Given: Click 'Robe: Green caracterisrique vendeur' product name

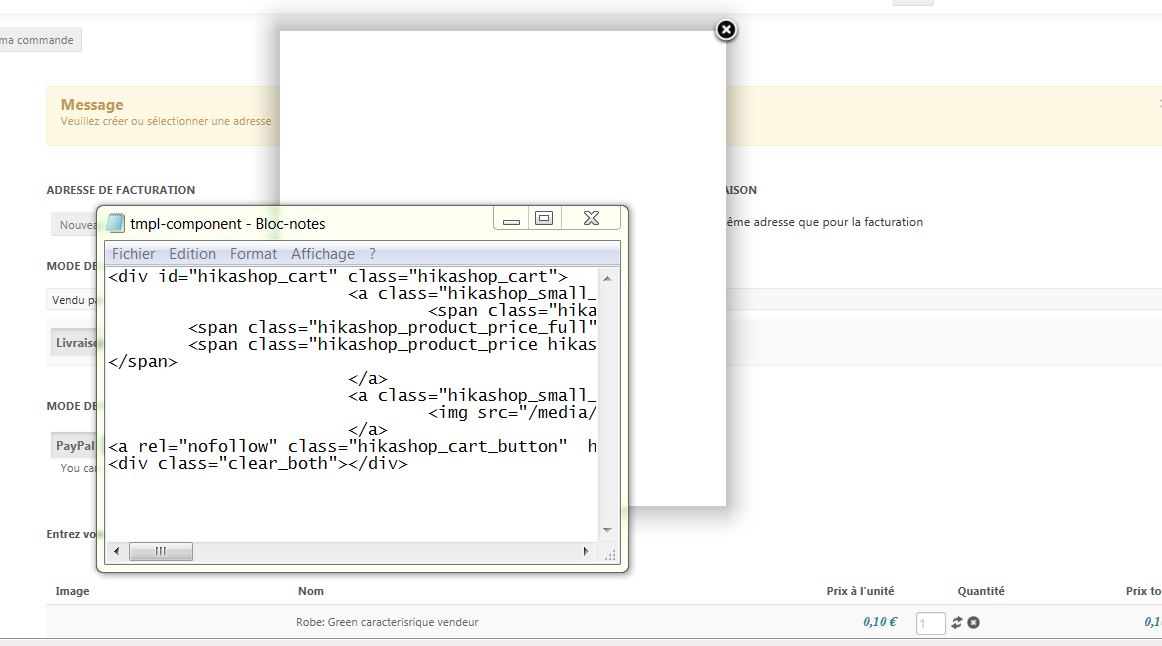Looking at the screenshot, I should pyautogui.click(x=387, y=622).
